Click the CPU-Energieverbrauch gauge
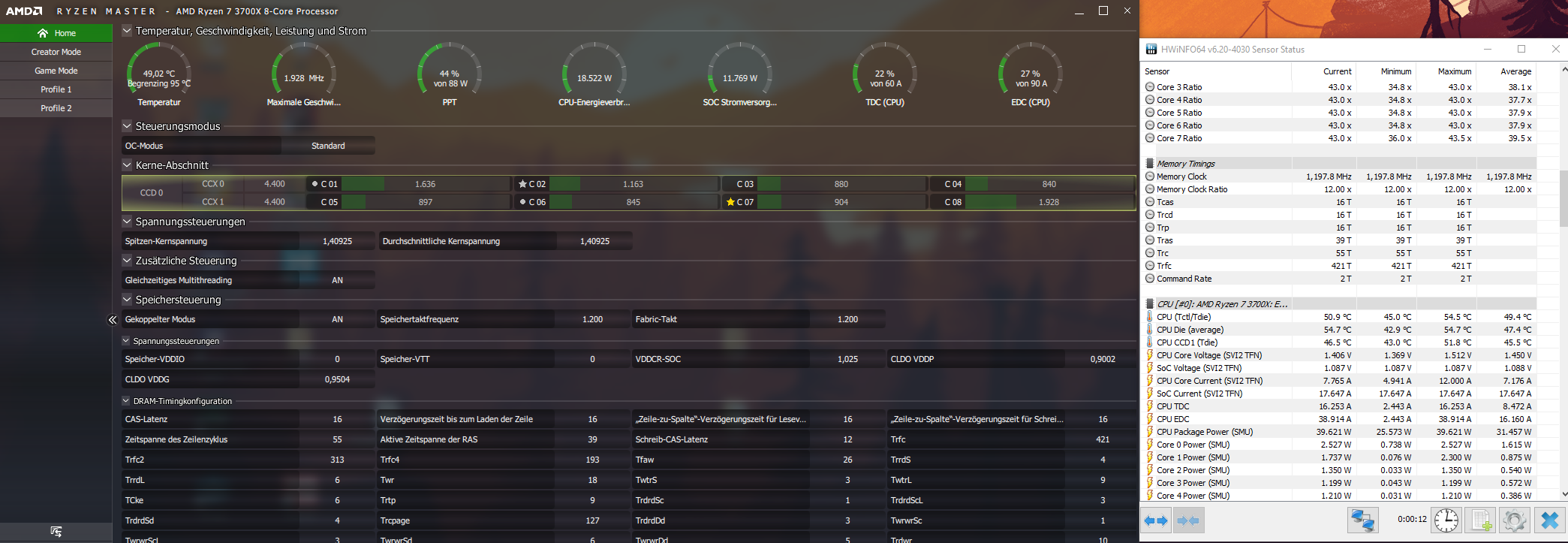 (594, 75)
